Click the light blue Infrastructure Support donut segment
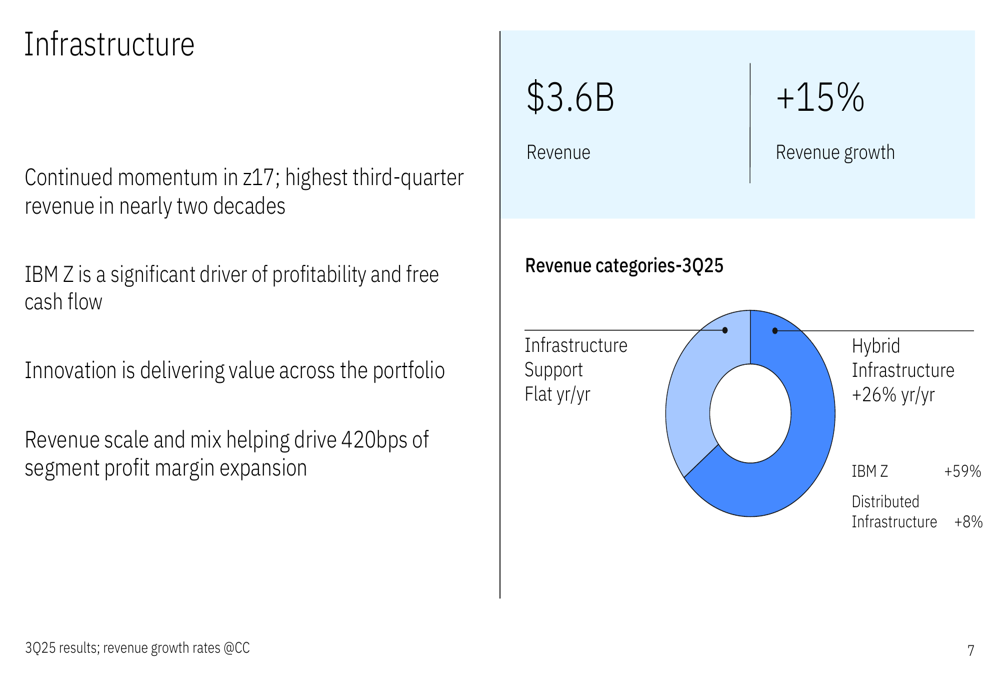The image size is (1000, 685). [x=690, y=390]
